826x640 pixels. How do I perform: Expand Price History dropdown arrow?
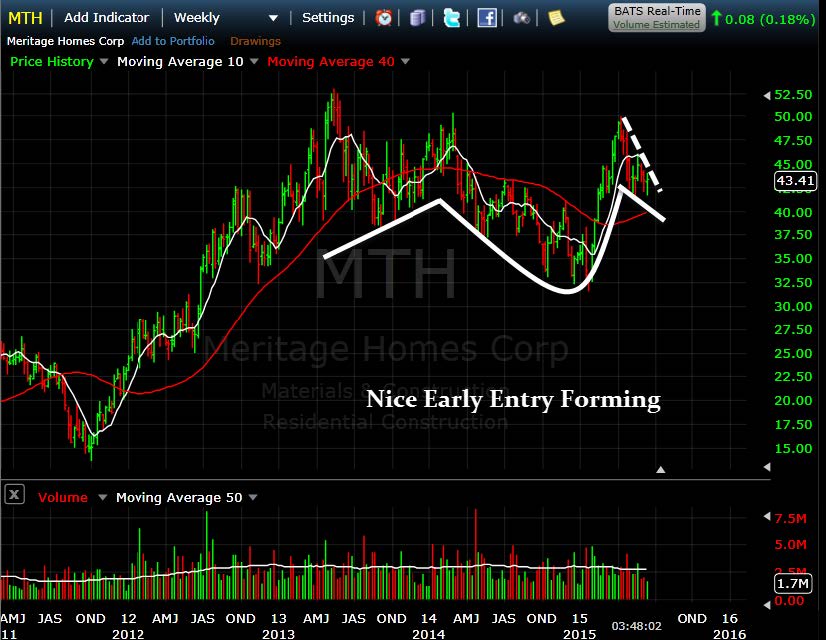pos(104,62)
